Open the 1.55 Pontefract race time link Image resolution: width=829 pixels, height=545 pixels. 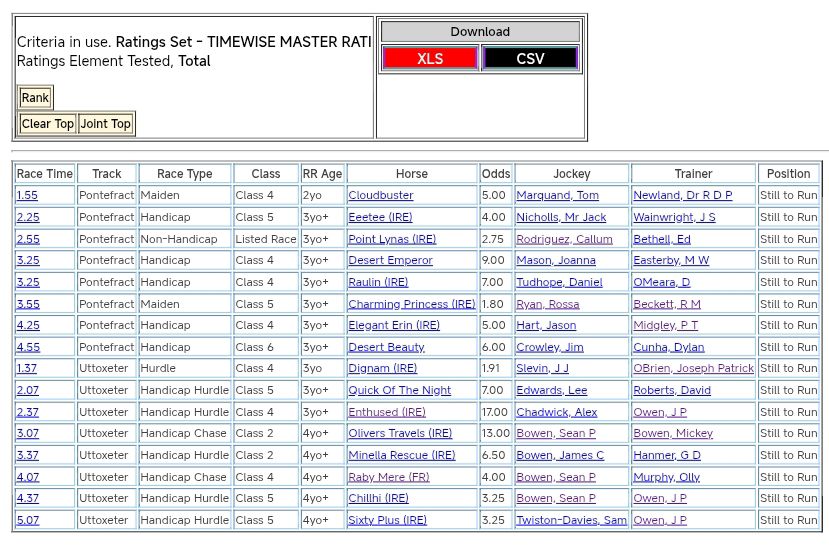[x=27, y=196]
